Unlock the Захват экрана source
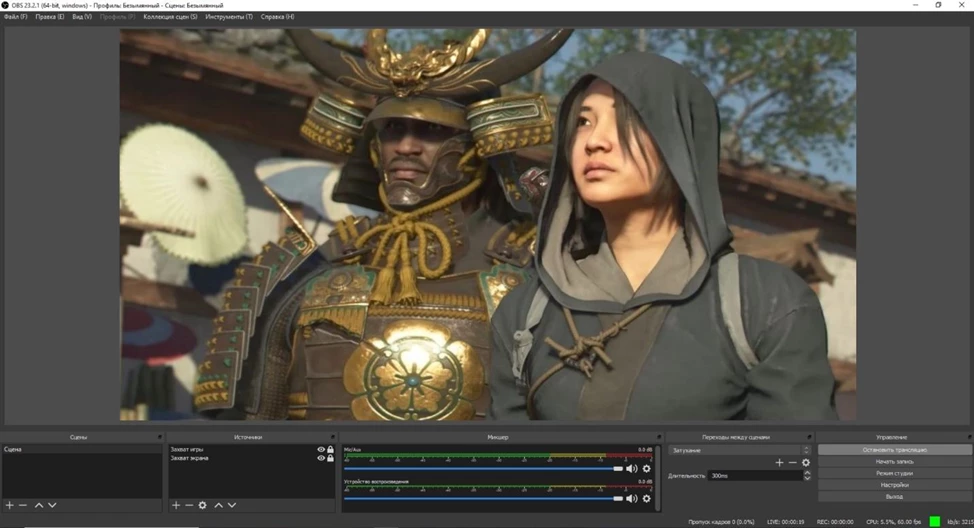974x528 pixels. 330,458
